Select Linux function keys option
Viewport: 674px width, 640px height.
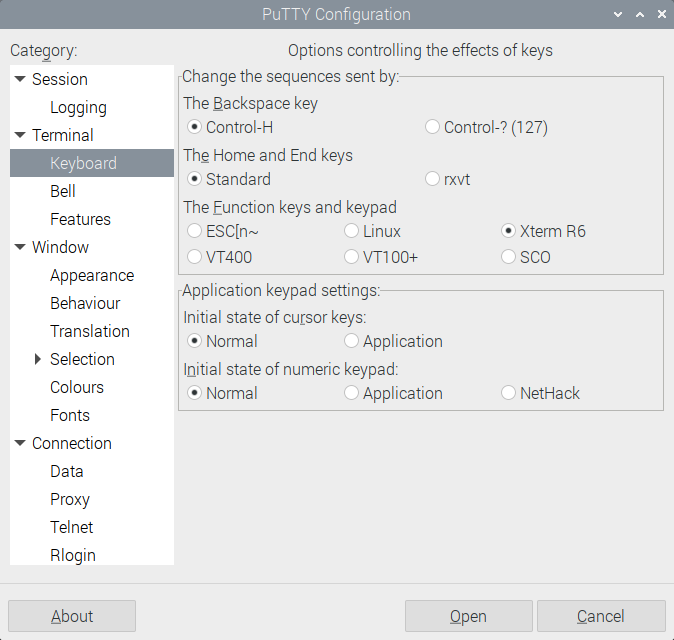tap(351, 231)
